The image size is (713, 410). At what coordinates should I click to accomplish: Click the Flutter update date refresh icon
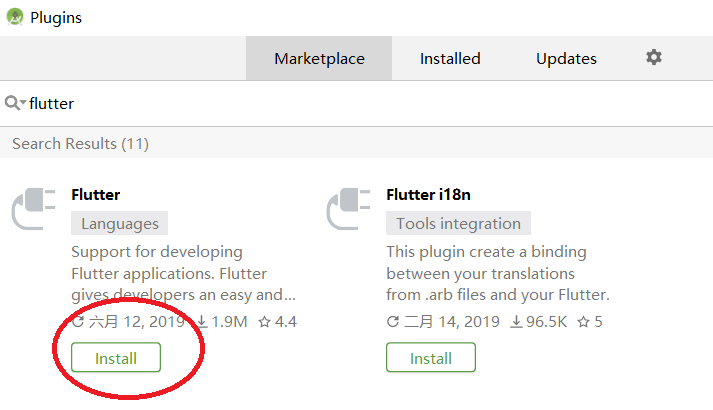[x=78, y=322]
